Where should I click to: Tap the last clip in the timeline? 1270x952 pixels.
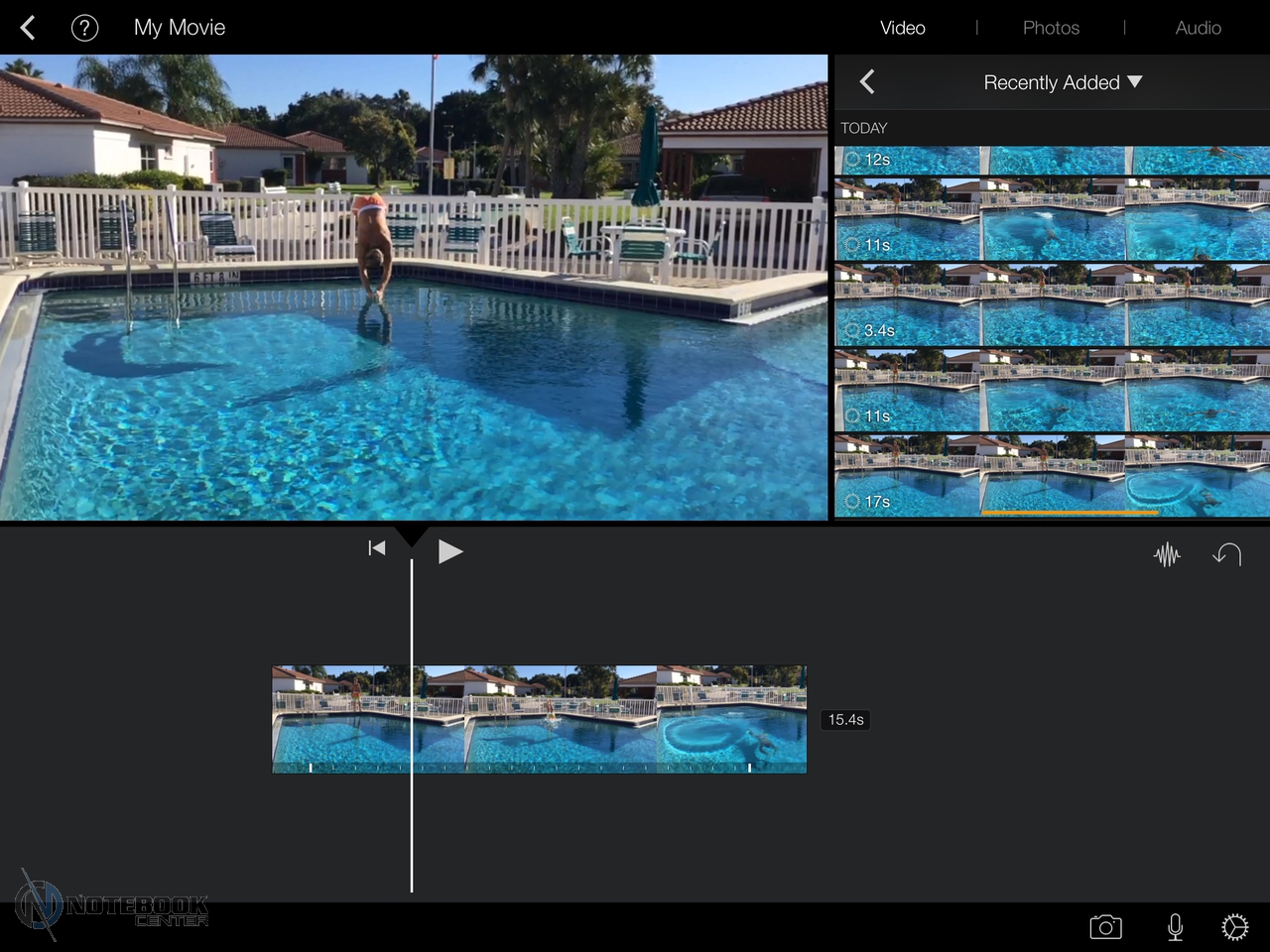731,719
